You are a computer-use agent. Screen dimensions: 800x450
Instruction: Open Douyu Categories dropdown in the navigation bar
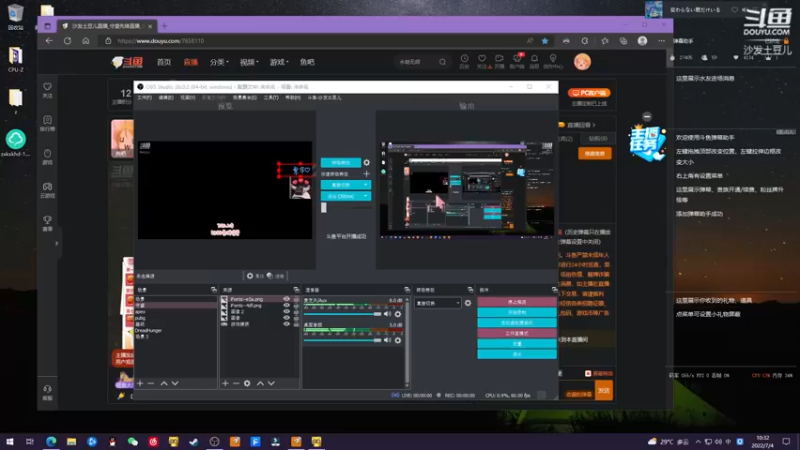(219, 62)
